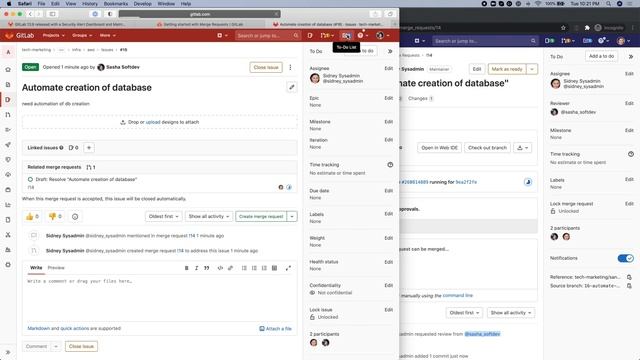
Task: Click the Comment button
Action: click(x=37, y=347)
